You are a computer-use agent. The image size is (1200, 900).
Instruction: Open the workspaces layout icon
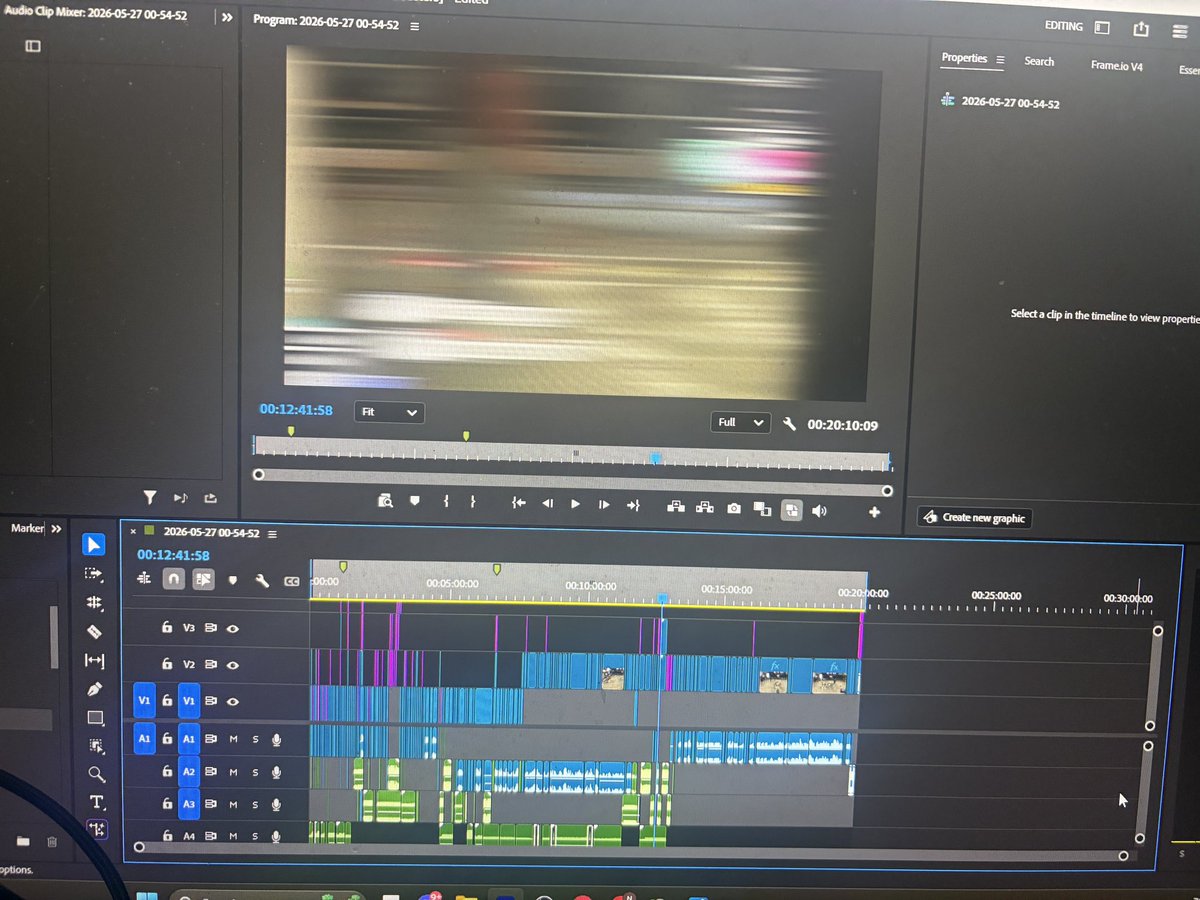point(1102,28)
